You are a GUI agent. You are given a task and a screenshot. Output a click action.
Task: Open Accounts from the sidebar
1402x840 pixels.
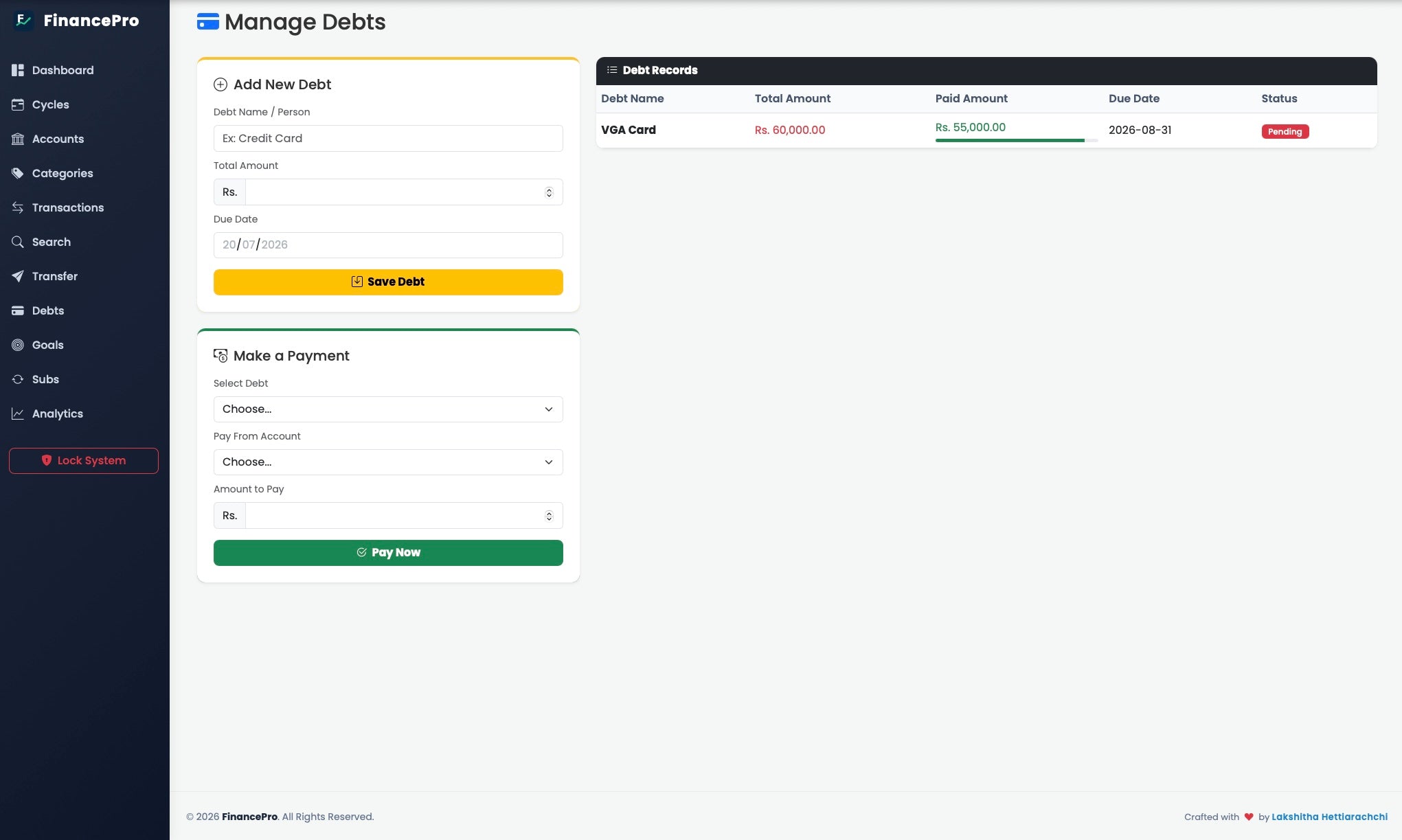pyautogui.click(x=84, y=139)
